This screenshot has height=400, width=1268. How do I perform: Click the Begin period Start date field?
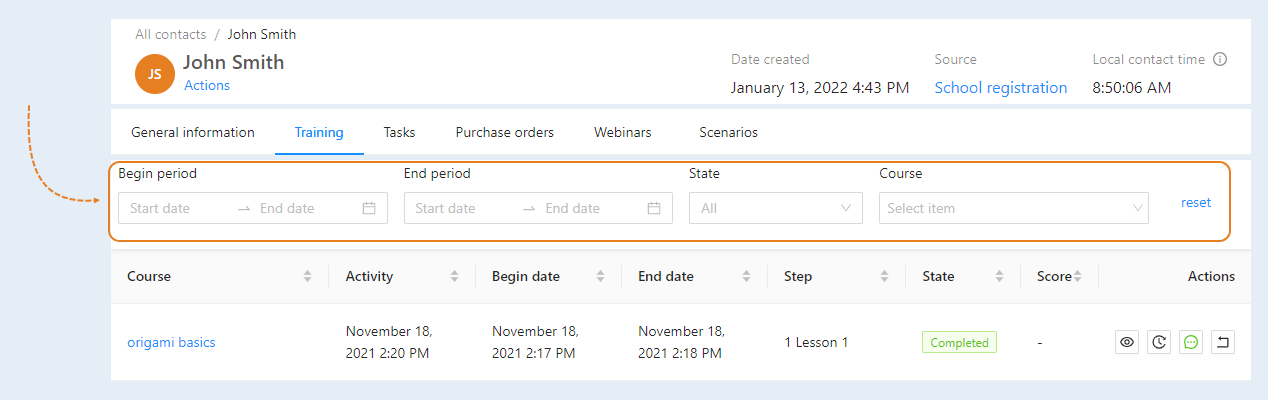coord(179,208)
